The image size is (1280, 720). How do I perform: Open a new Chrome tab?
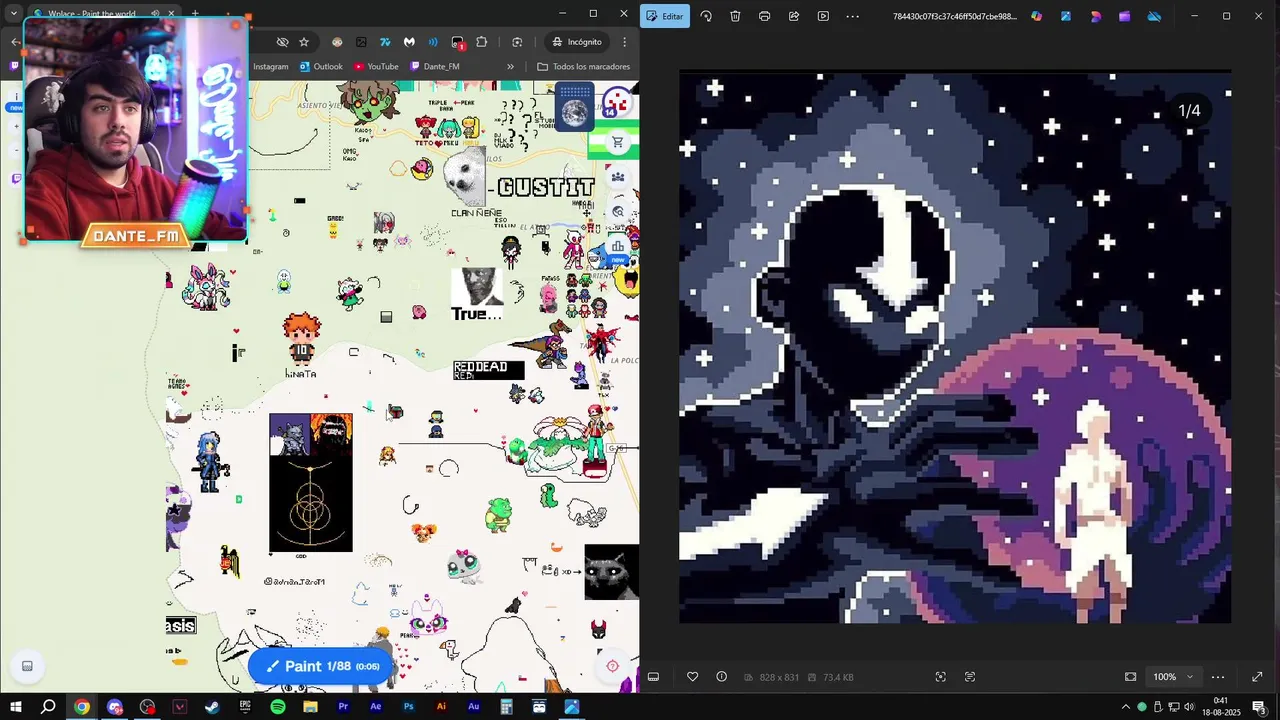(x=195, y=14)
